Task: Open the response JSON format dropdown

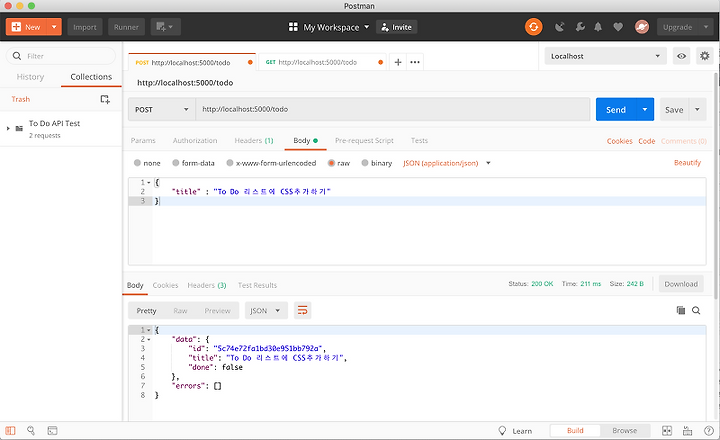Action: pos(266,310)
